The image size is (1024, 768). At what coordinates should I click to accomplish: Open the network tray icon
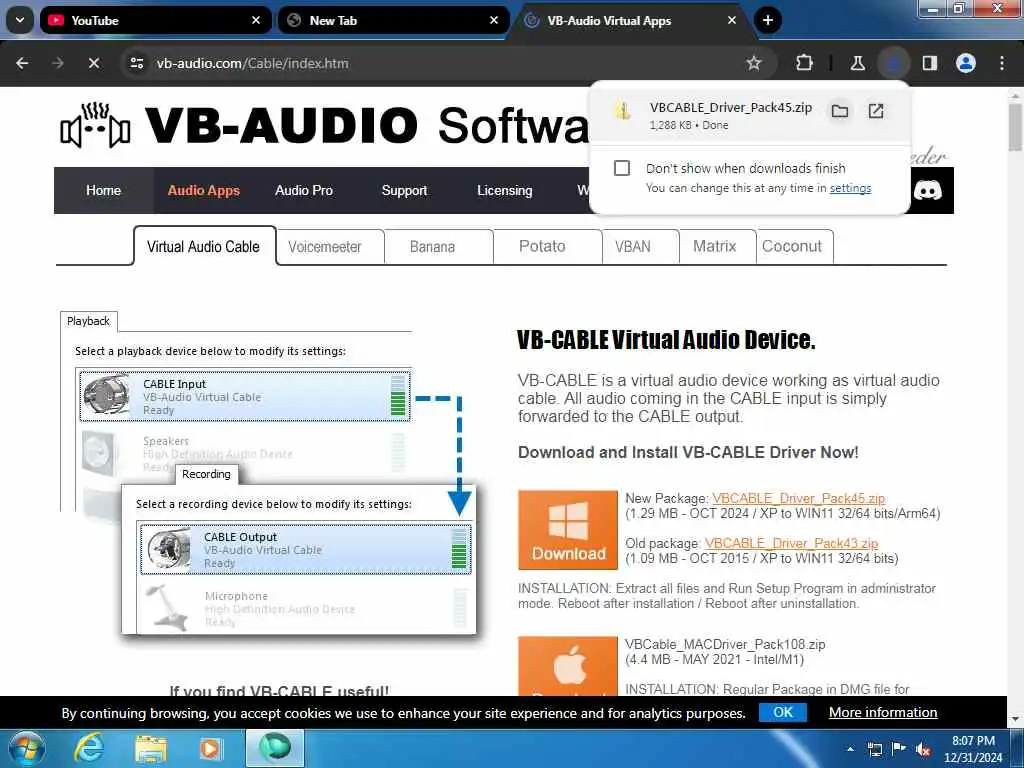click(x=874, y=749)
